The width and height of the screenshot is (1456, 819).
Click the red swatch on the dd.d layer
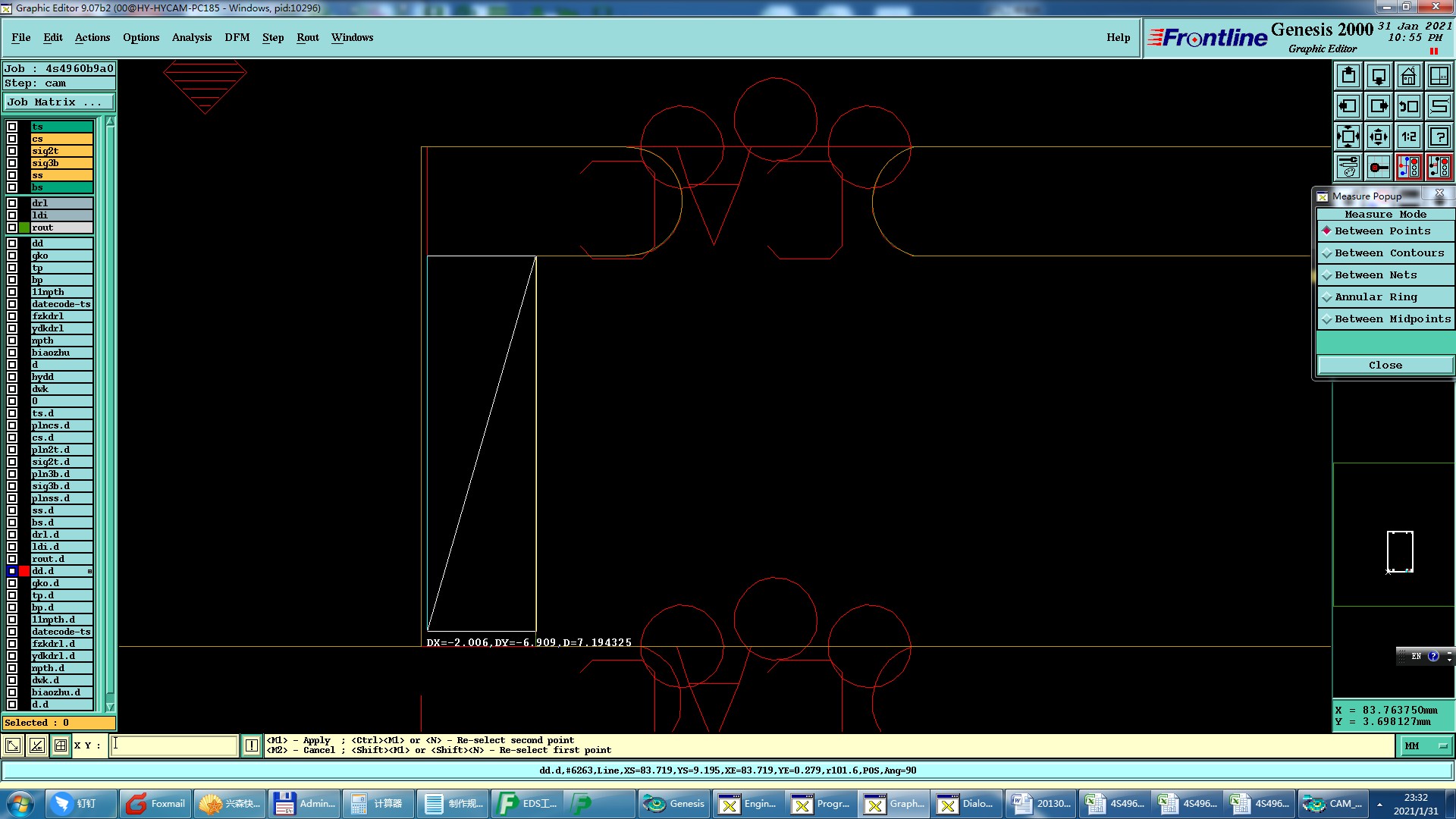(x=24, y=571)
